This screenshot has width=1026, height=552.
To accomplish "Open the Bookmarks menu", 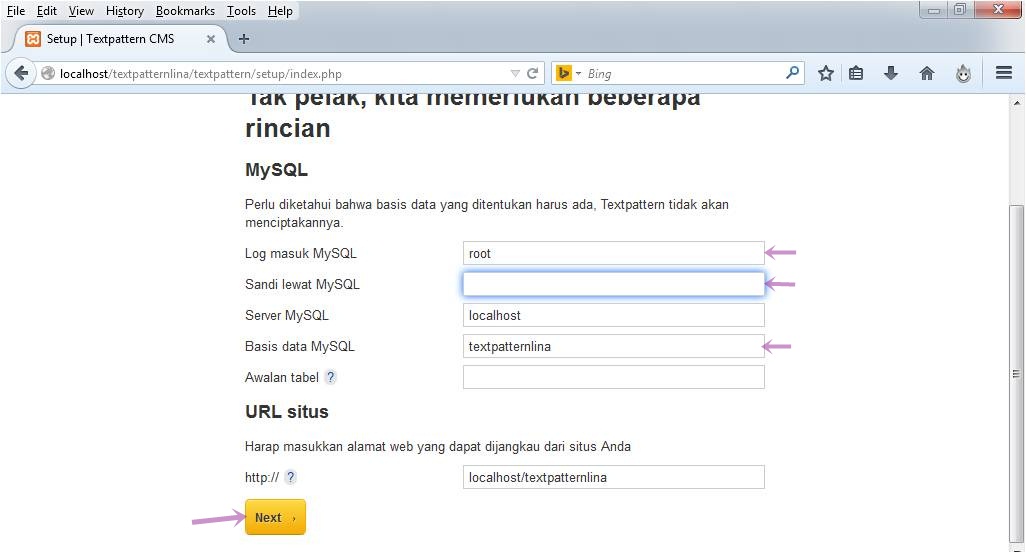I will [x=185, y=11].
